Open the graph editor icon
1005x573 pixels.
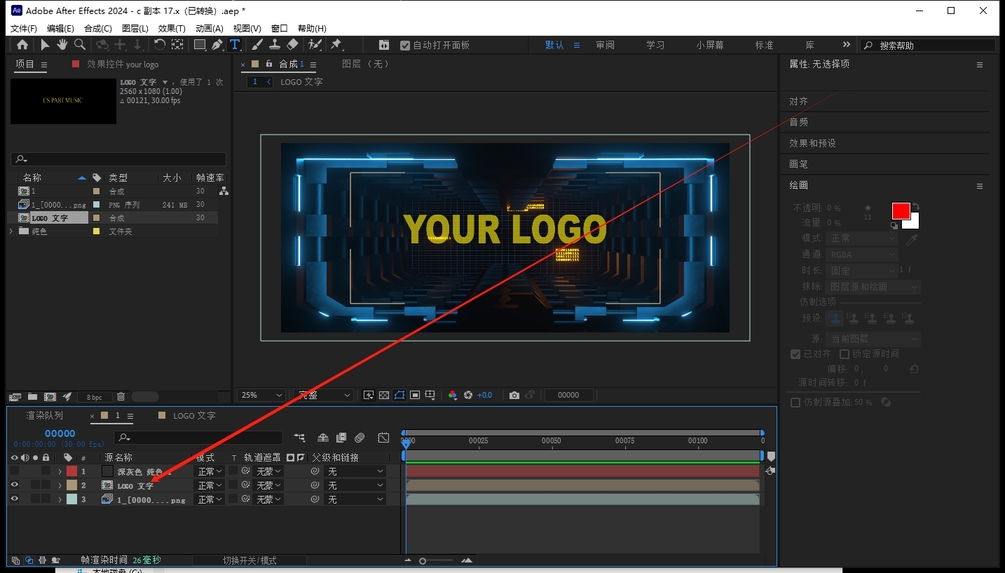(x=383, y=438)
